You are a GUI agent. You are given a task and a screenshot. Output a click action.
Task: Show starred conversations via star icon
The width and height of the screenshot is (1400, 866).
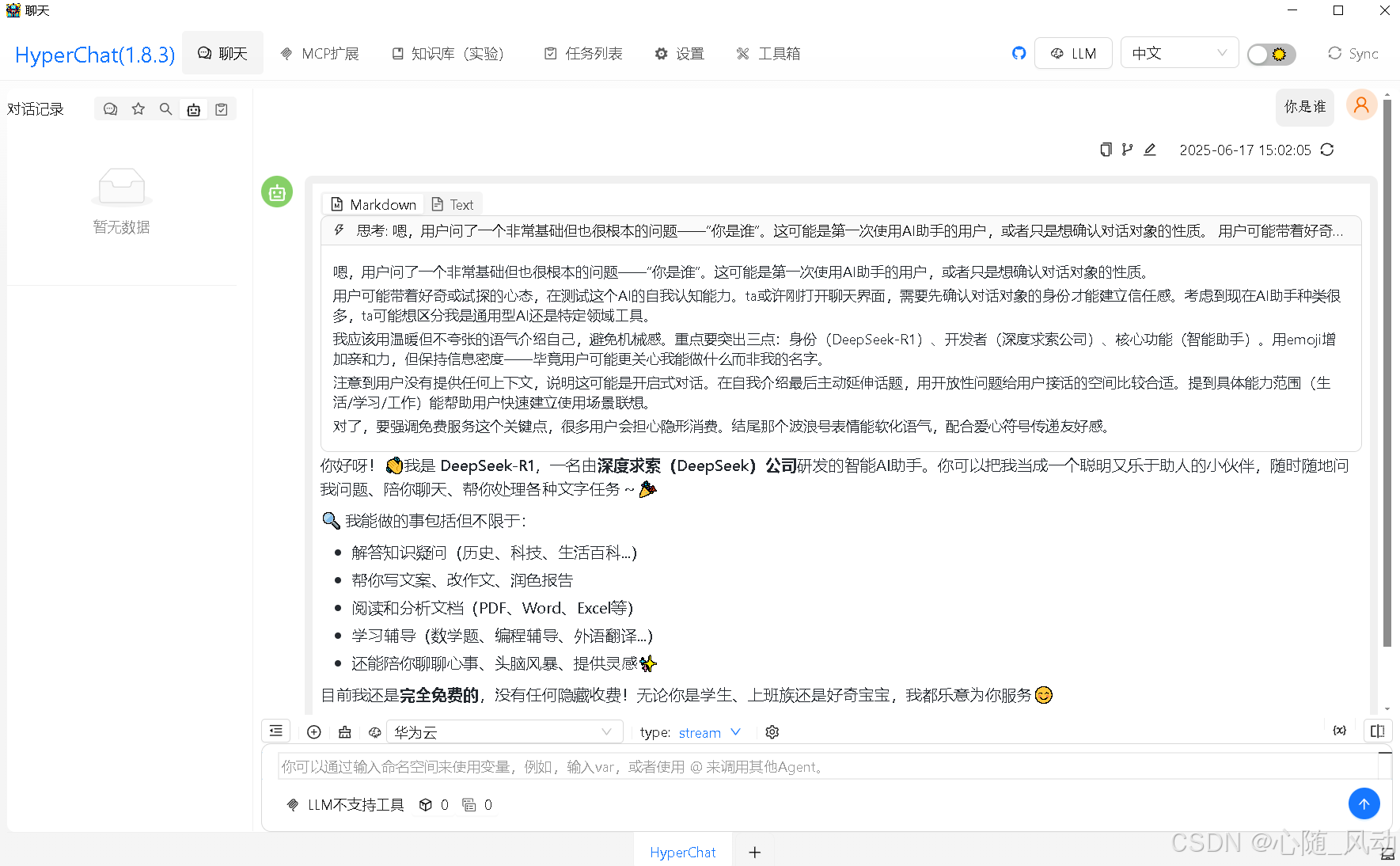coord(138,109)
